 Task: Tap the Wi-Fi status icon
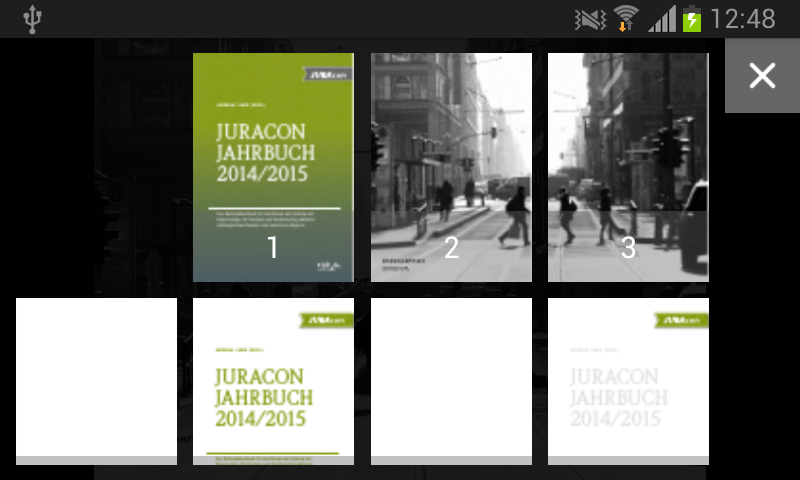(x=626, y=19)
